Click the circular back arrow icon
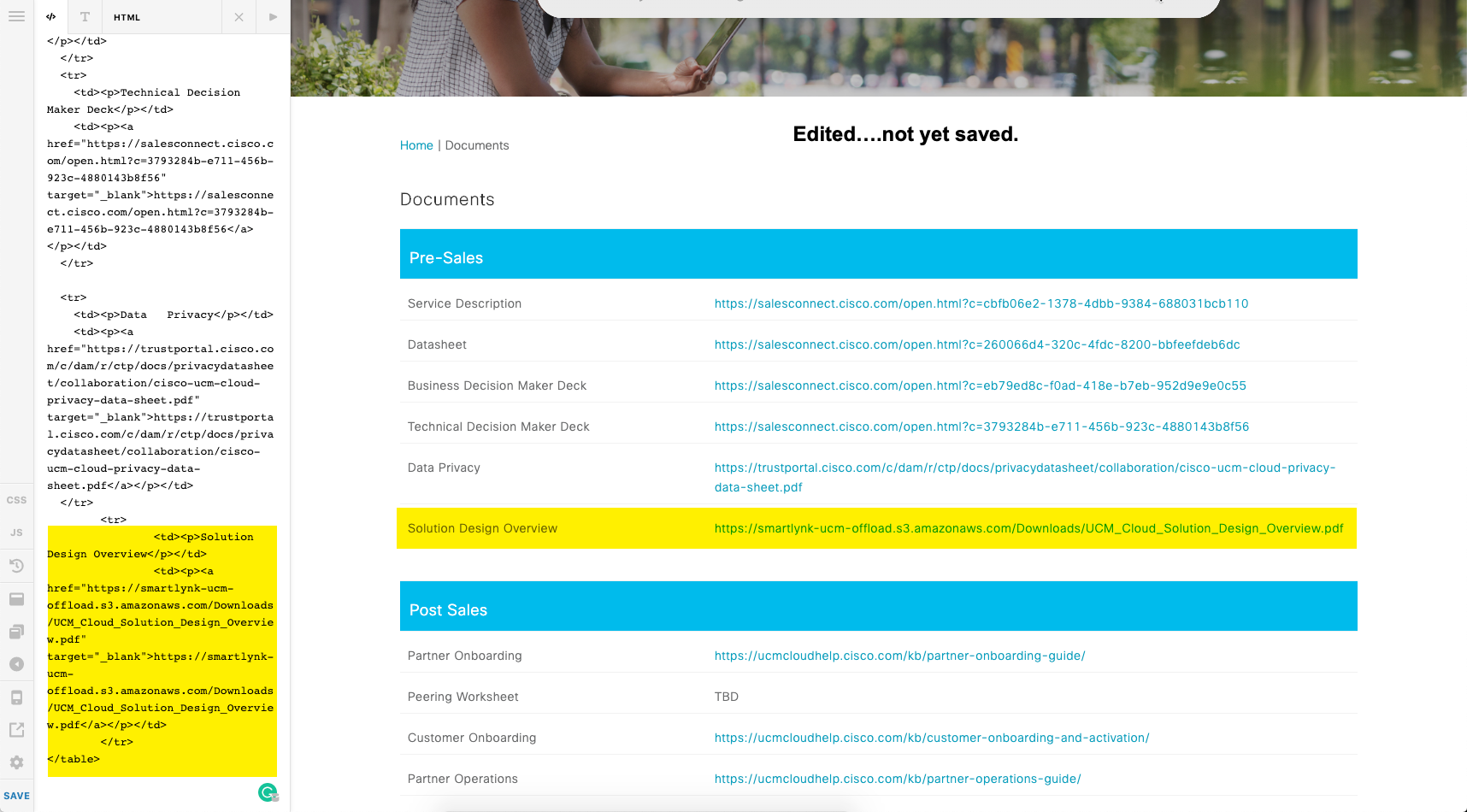This screenshot has height=812, width=1467. [16, 664]
